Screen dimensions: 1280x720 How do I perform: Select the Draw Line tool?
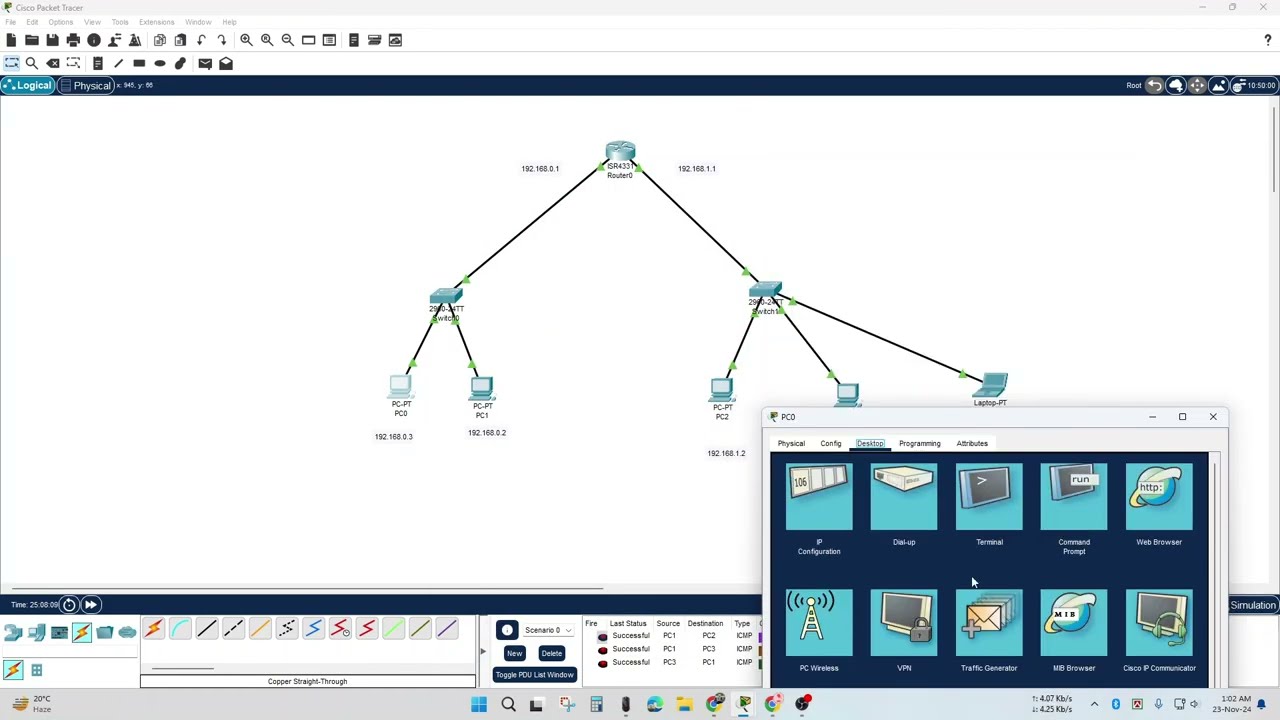click(118, 63)
